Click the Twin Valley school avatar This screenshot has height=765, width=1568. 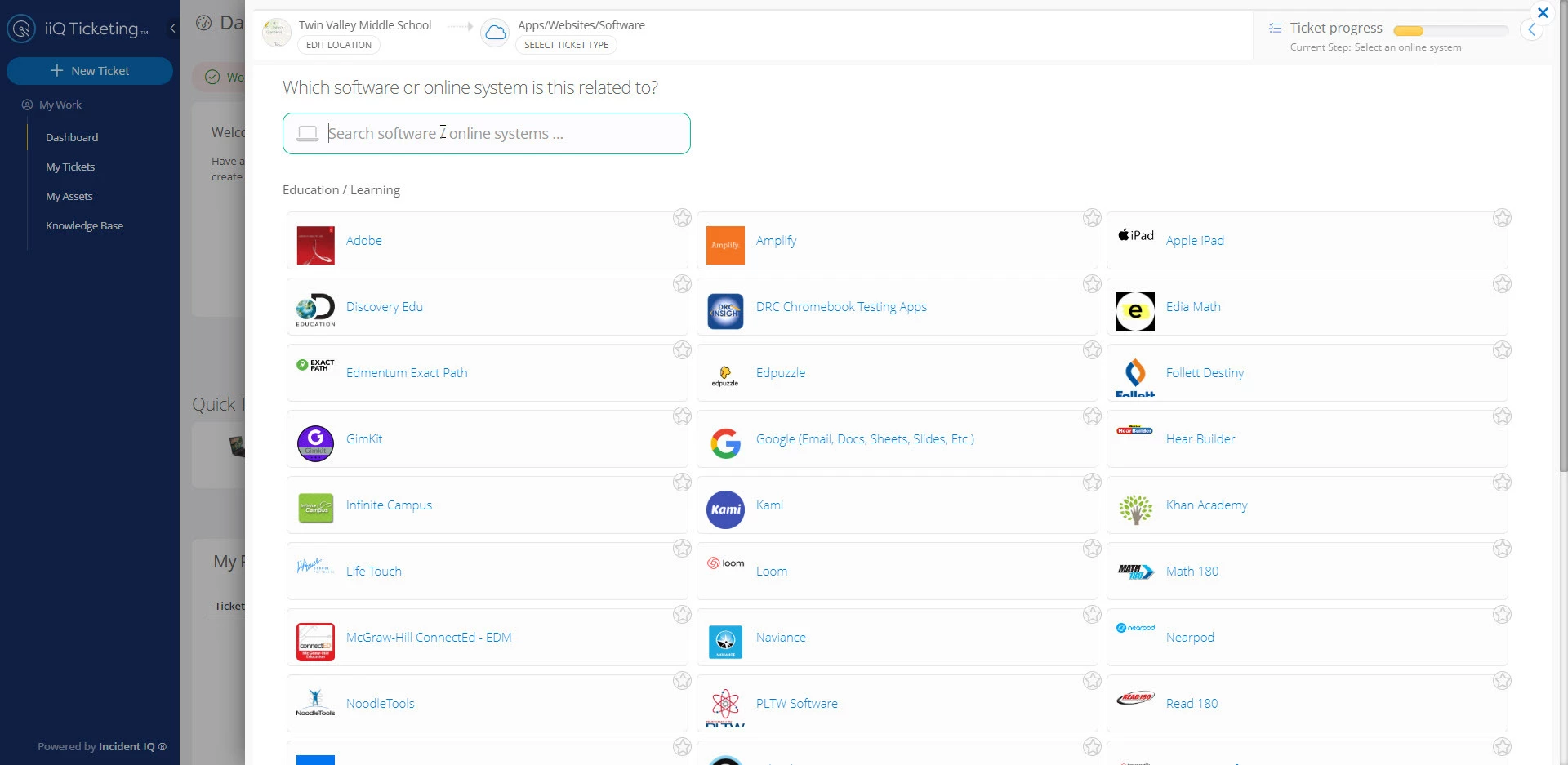(x=277, y=33)
